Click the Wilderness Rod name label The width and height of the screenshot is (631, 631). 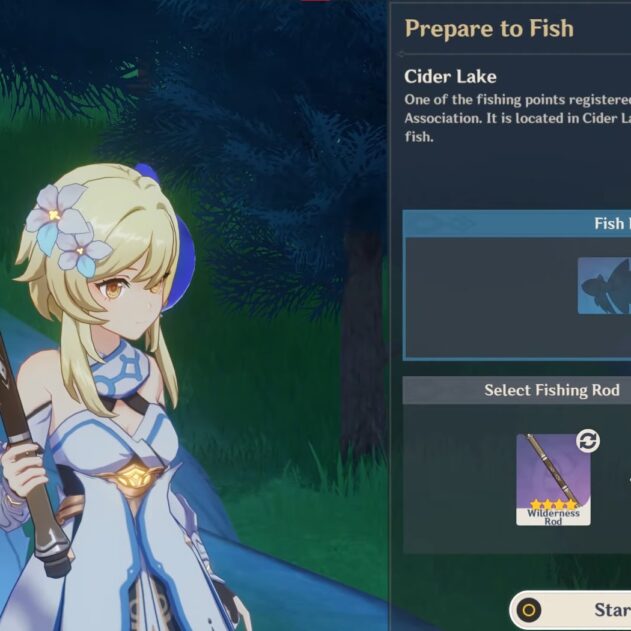553,517
